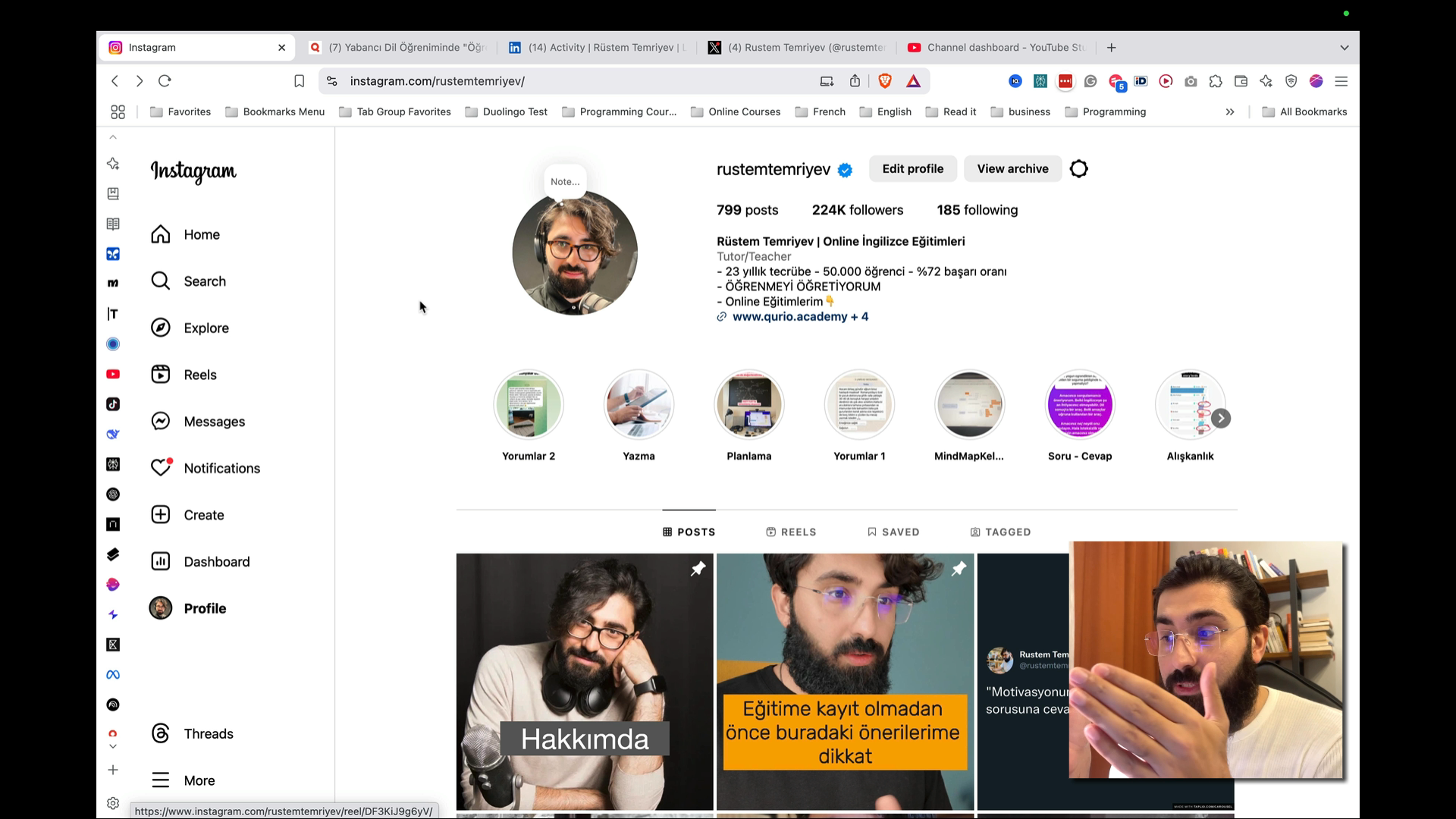Open the apps grid in bookmarks bar
The height and width of the screenshot is (819, 1456).
coord(118,111)
